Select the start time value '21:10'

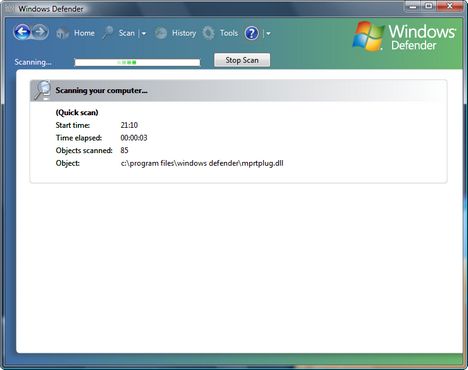pos(129,125)
